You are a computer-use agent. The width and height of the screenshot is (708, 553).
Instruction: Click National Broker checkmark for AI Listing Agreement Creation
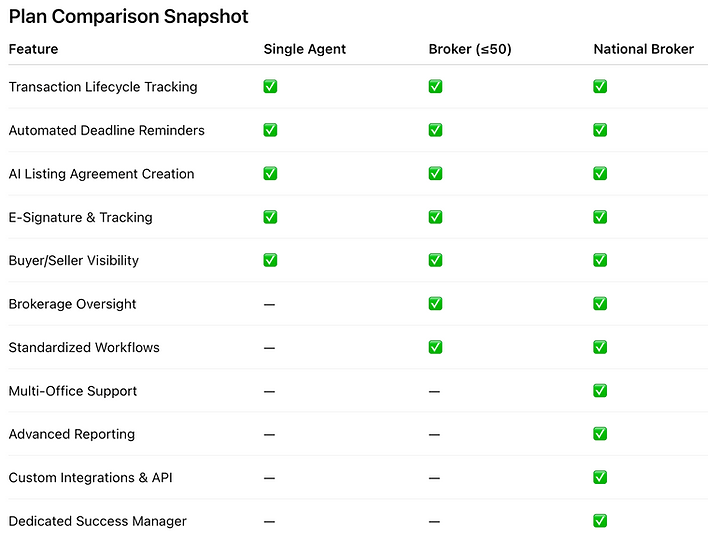[x=600, y=174]
